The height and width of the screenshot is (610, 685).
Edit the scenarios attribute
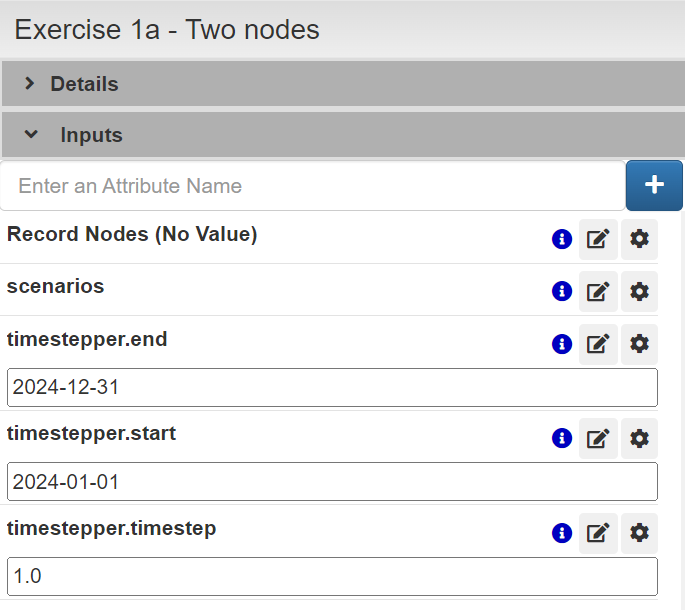(598, 291)
